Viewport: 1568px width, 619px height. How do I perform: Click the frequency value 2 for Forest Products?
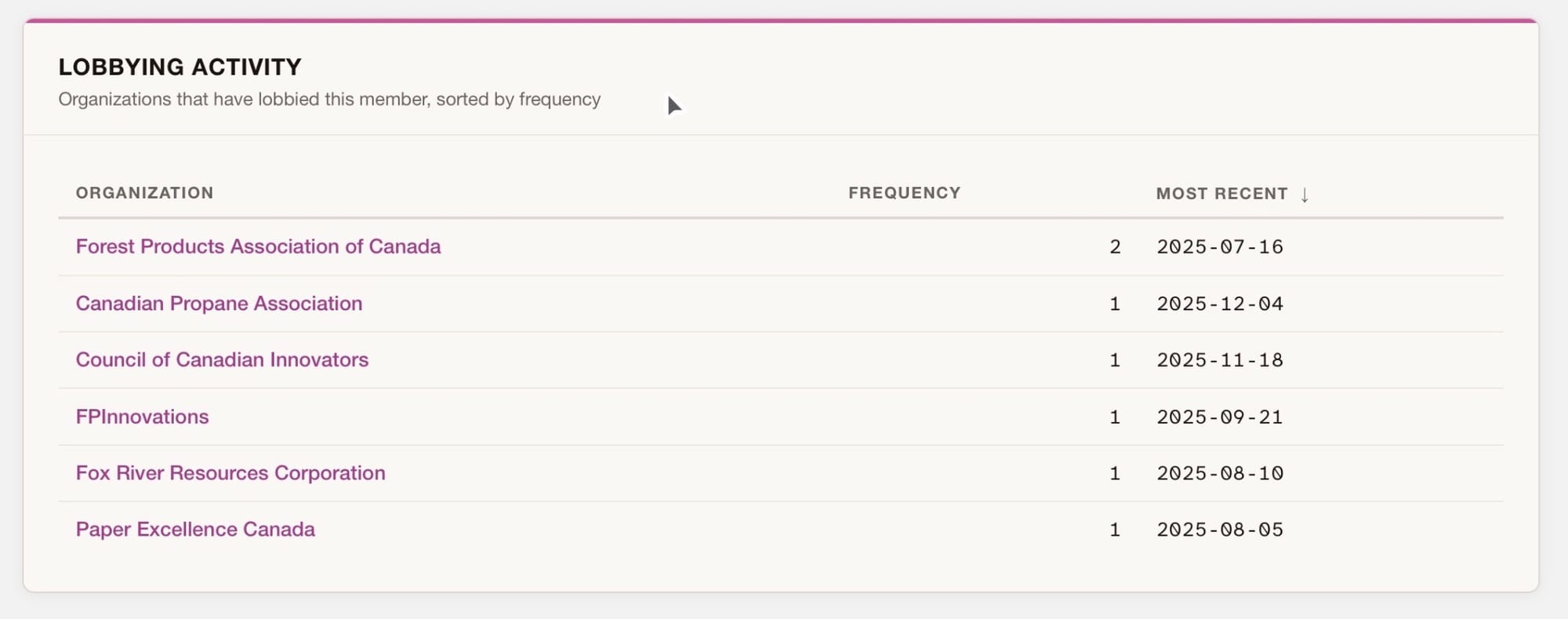(1115, 247)
